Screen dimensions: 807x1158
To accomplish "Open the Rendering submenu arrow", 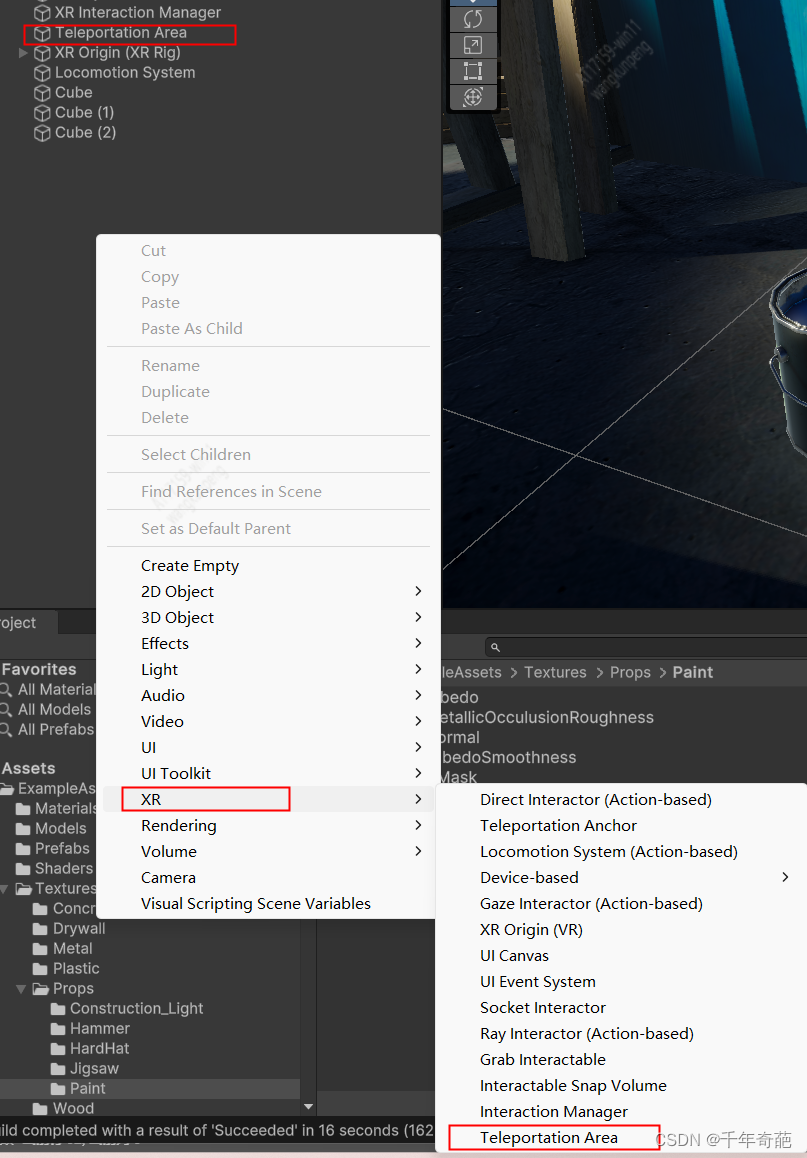I will pyautogui.click(x=418, y=825).
